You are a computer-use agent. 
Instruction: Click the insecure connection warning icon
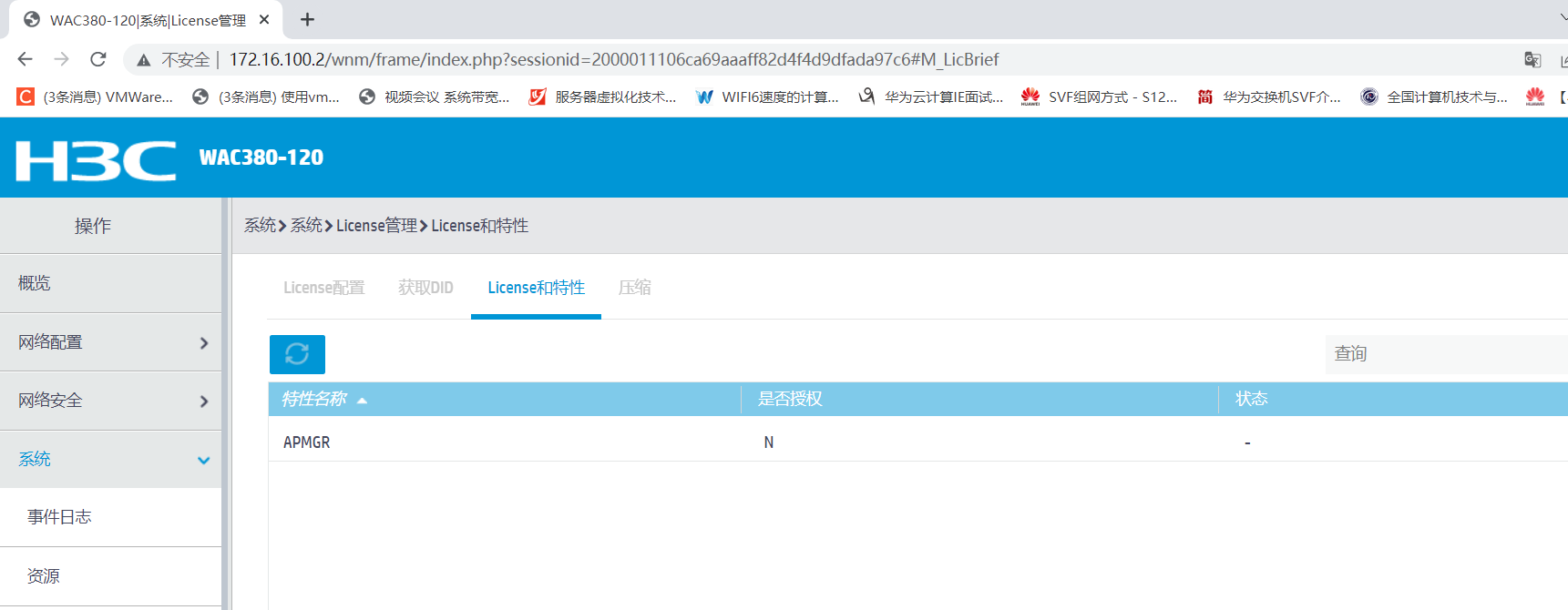tap(144, 60)
